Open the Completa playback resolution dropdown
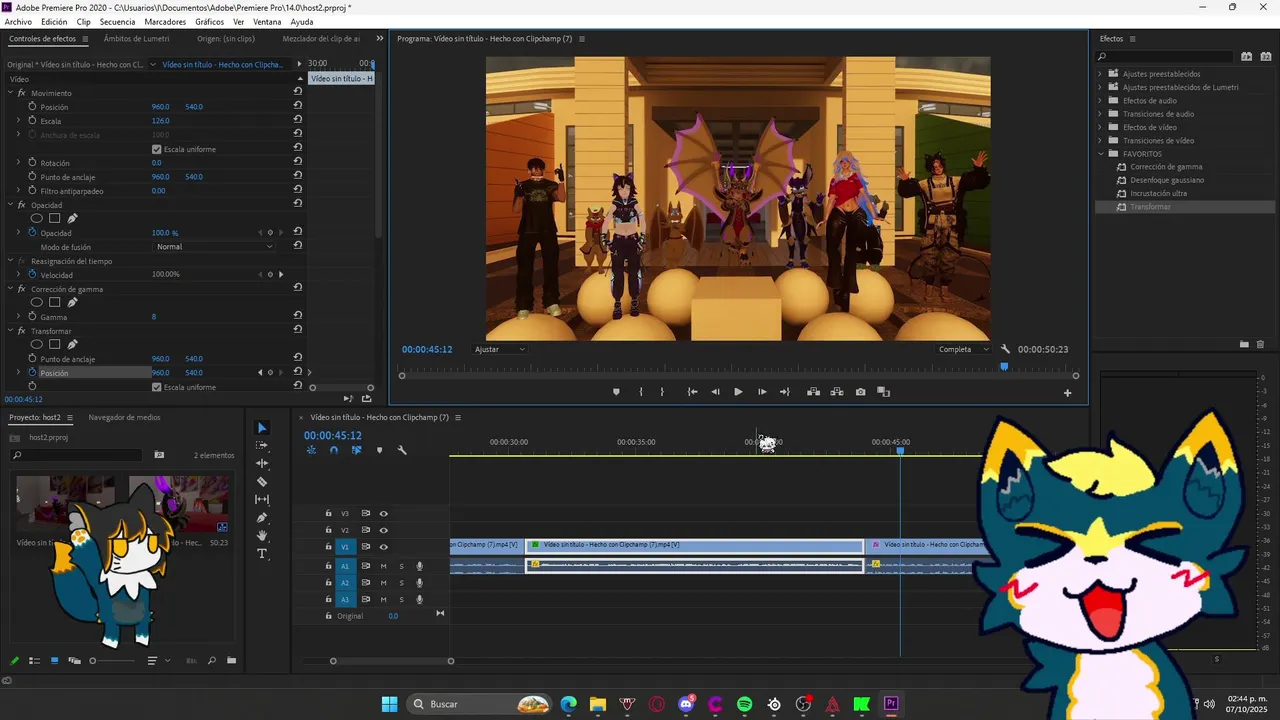This screenshot has height=720, width=1280. click(x=963, y=349)
